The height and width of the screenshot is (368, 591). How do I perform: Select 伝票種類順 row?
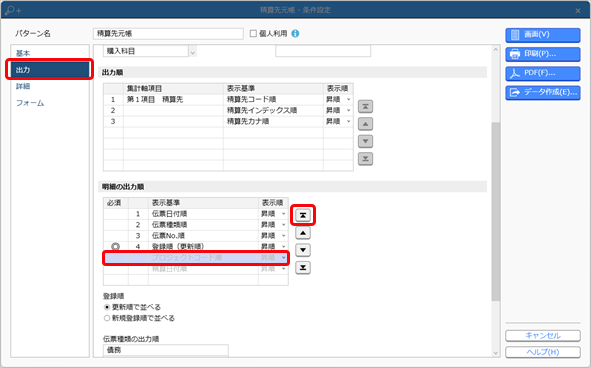[196, 225]
